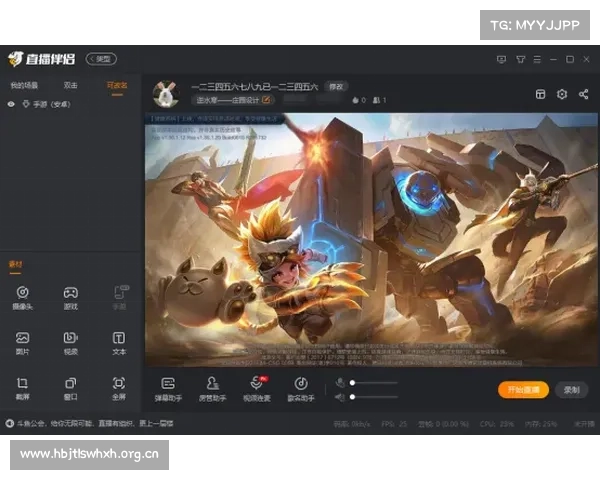Add a 游戏 game capture source
This screenshot has height=480, width=600.
click(71, 297)
